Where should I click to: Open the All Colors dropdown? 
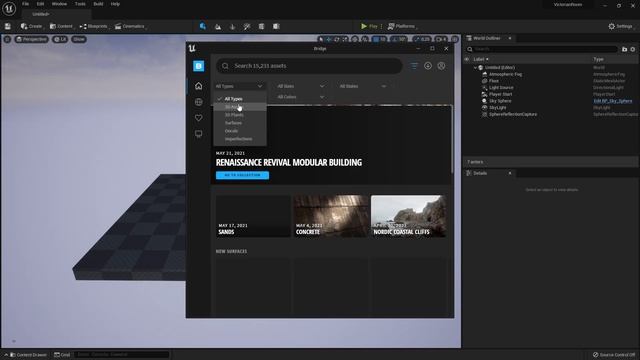[301, 97]
